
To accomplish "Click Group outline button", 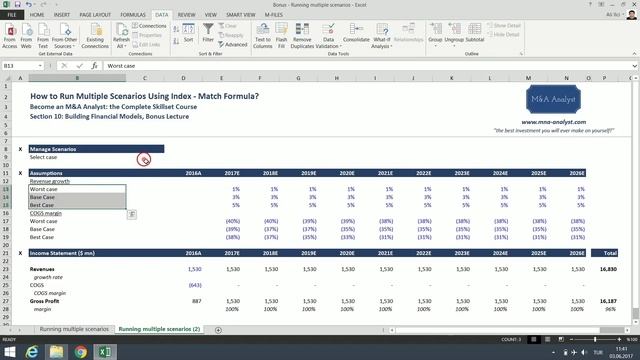I will pos(435,35).
